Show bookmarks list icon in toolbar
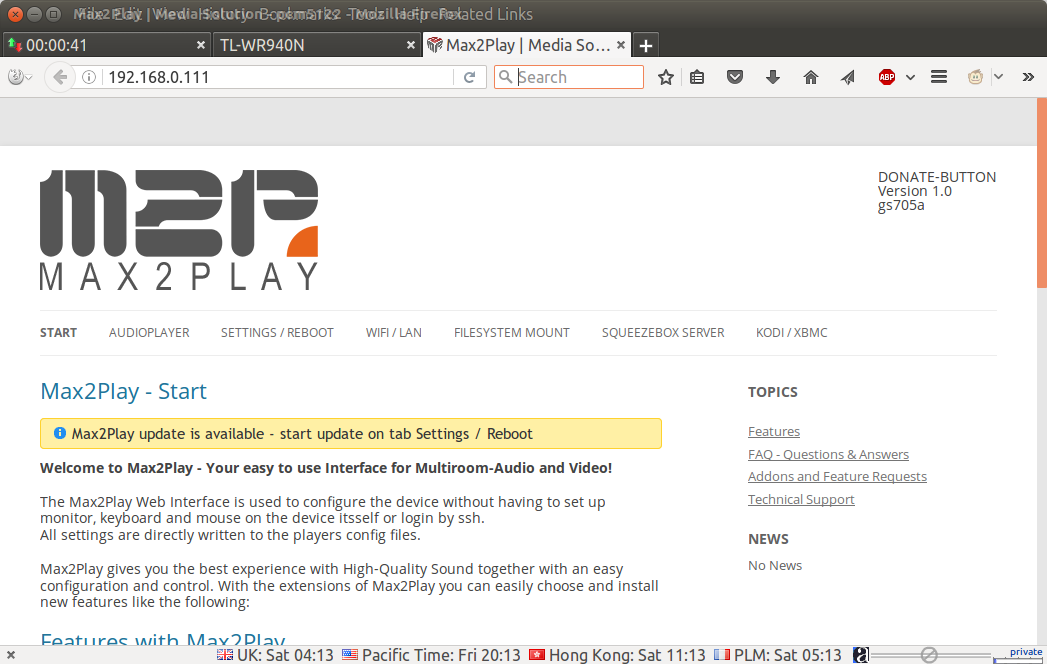 click(x=697, y=77)
